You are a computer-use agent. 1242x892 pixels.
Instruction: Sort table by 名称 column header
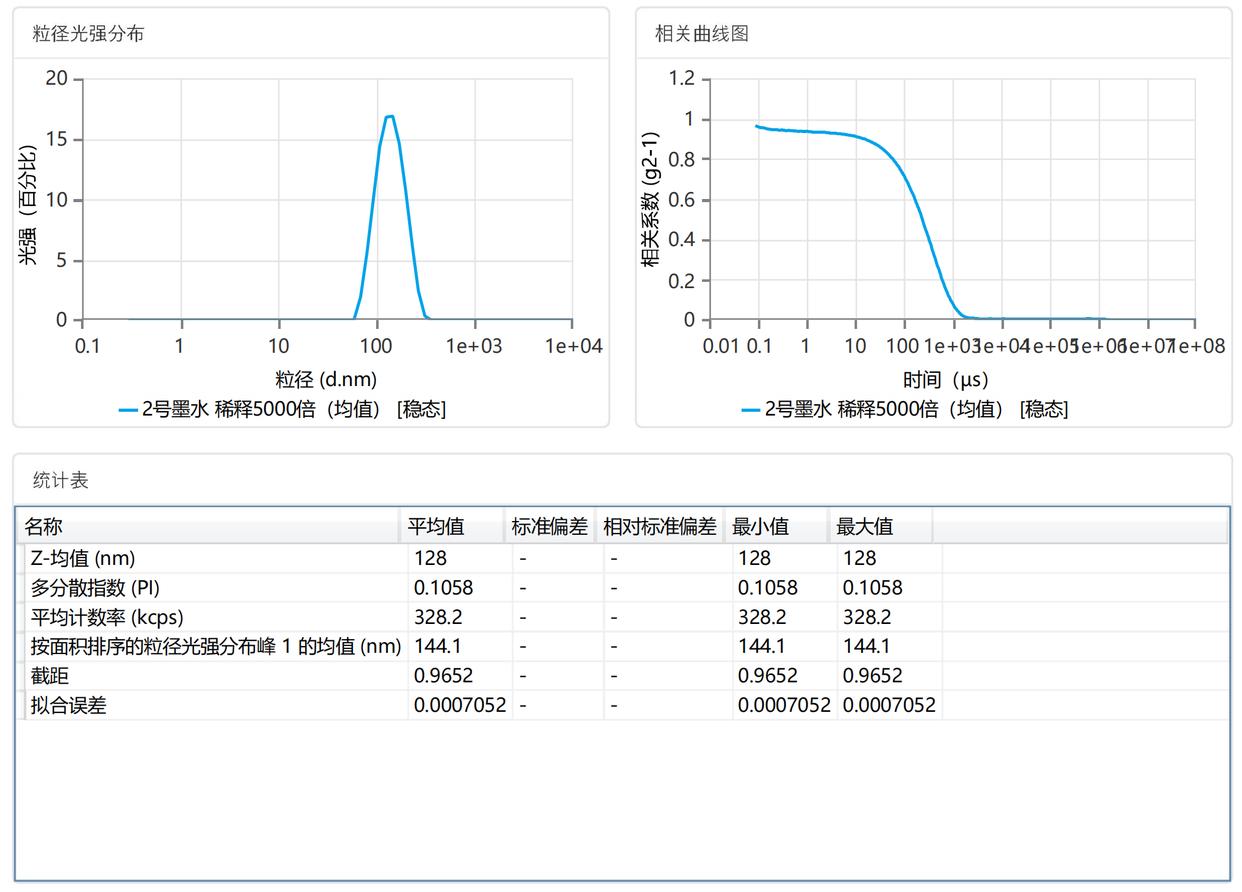[x=44, y=526]
